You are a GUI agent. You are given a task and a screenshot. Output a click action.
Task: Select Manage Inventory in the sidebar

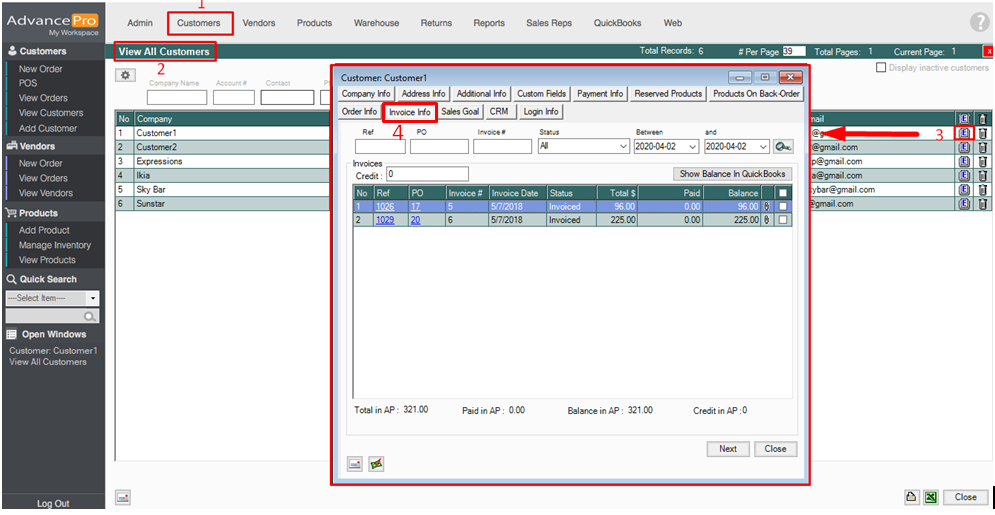pos(55,245)
